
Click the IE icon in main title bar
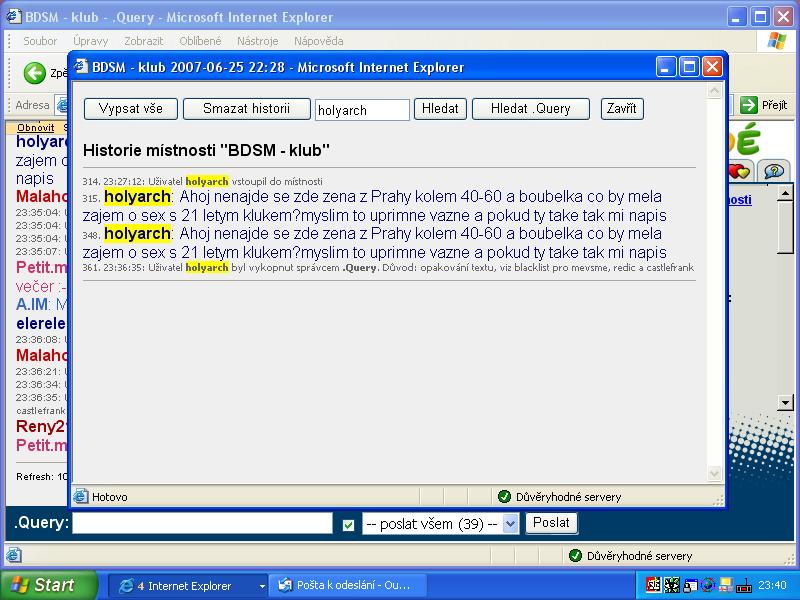[x=14, y=17]
